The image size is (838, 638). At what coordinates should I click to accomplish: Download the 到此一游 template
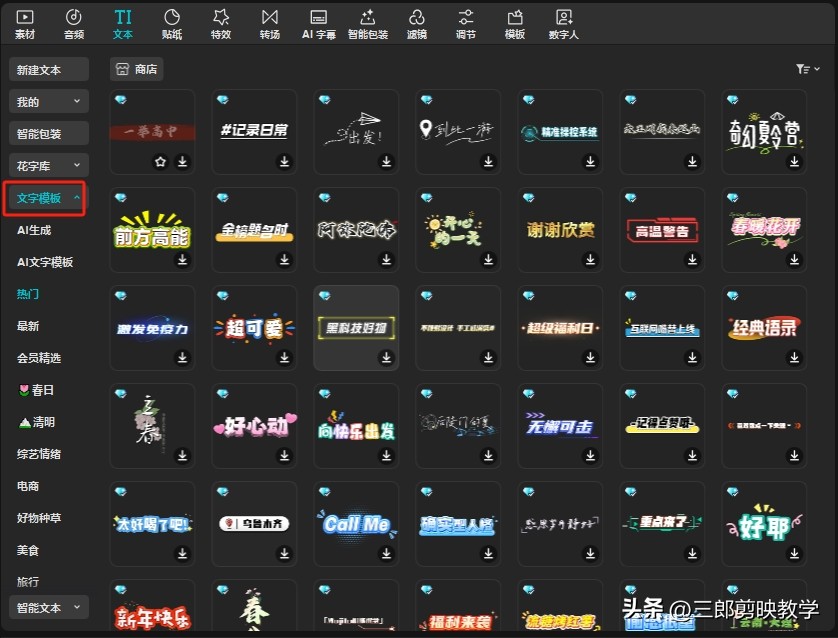[x=488, y=161]
